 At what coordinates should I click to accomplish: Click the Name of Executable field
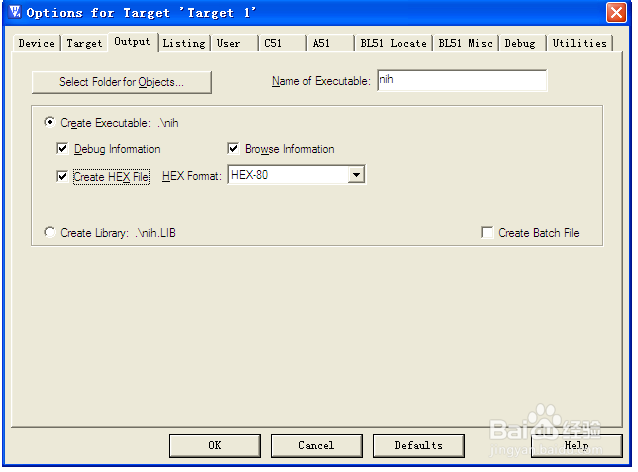coord(462,81)
